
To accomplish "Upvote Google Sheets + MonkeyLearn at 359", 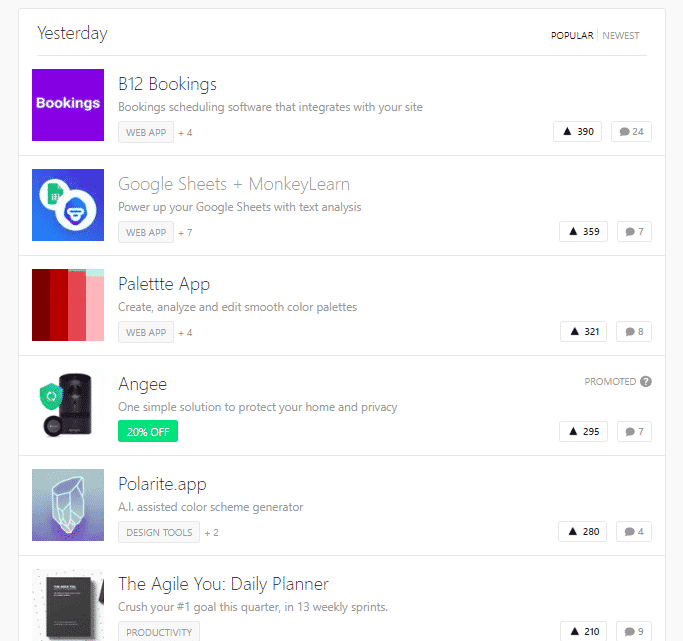I will (x=583, y=232).
